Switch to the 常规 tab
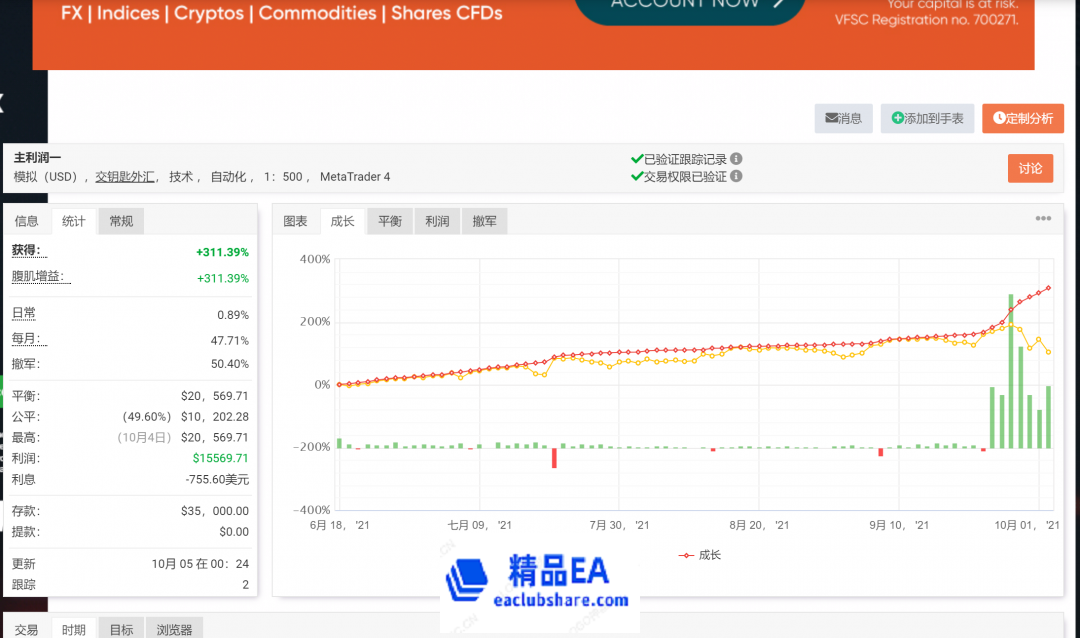Viewport: 1080px width, 638px height. click(120, 221)
